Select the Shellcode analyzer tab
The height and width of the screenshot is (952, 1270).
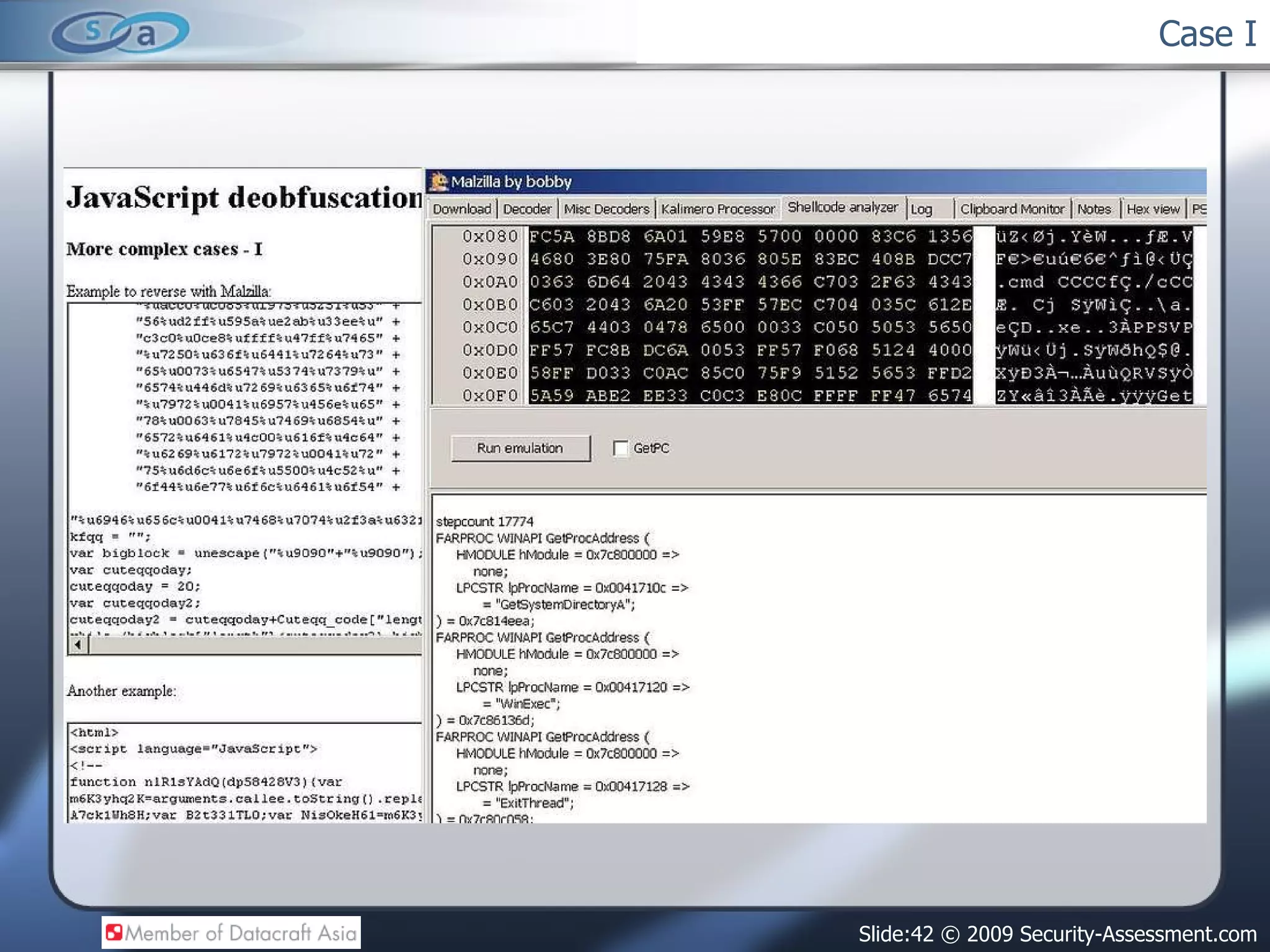point(842,208)
